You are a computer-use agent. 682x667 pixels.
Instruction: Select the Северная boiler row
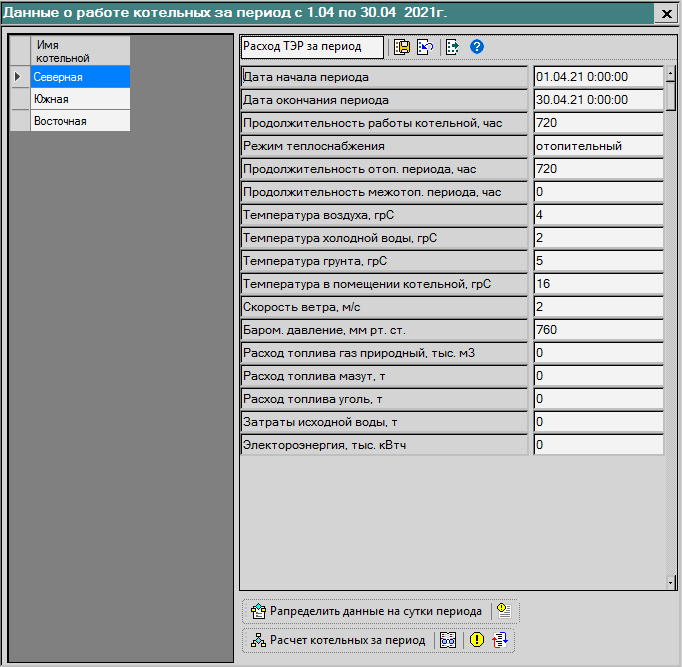(x=80, y=77)
